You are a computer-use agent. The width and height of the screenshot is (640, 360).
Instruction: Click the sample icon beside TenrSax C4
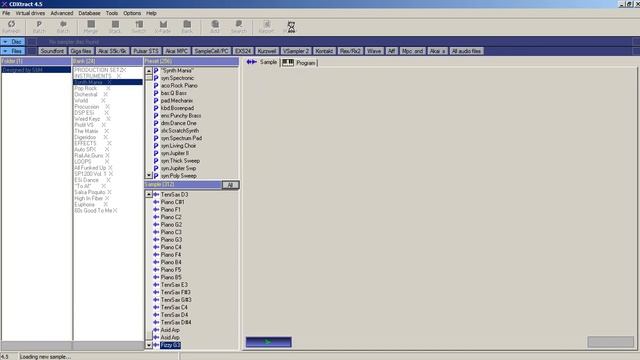tap(156, 307)
